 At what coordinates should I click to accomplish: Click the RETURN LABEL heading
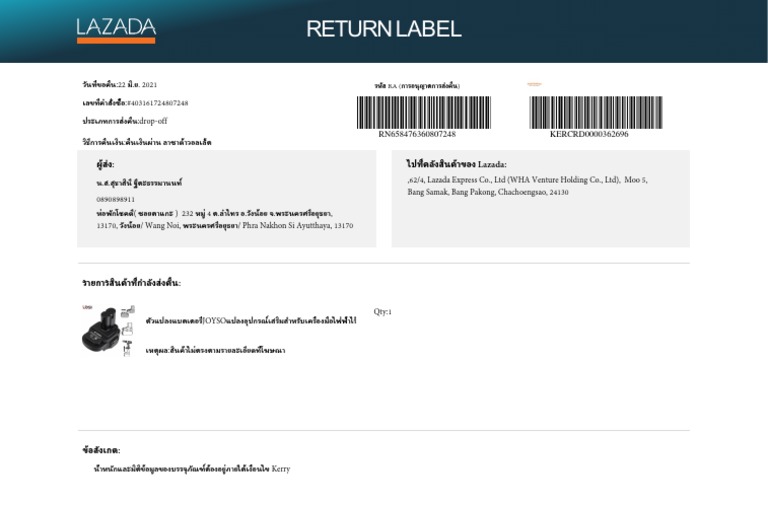tap(383, 29)
